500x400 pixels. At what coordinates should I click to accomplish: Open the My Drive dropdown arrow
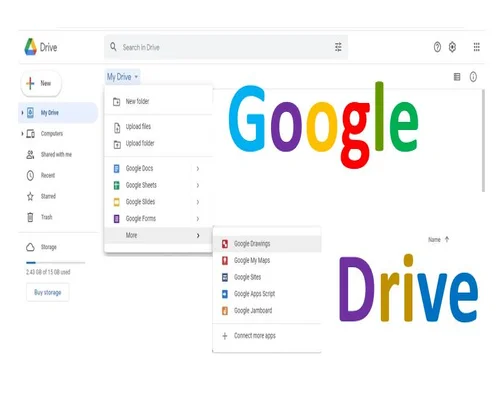136,77
